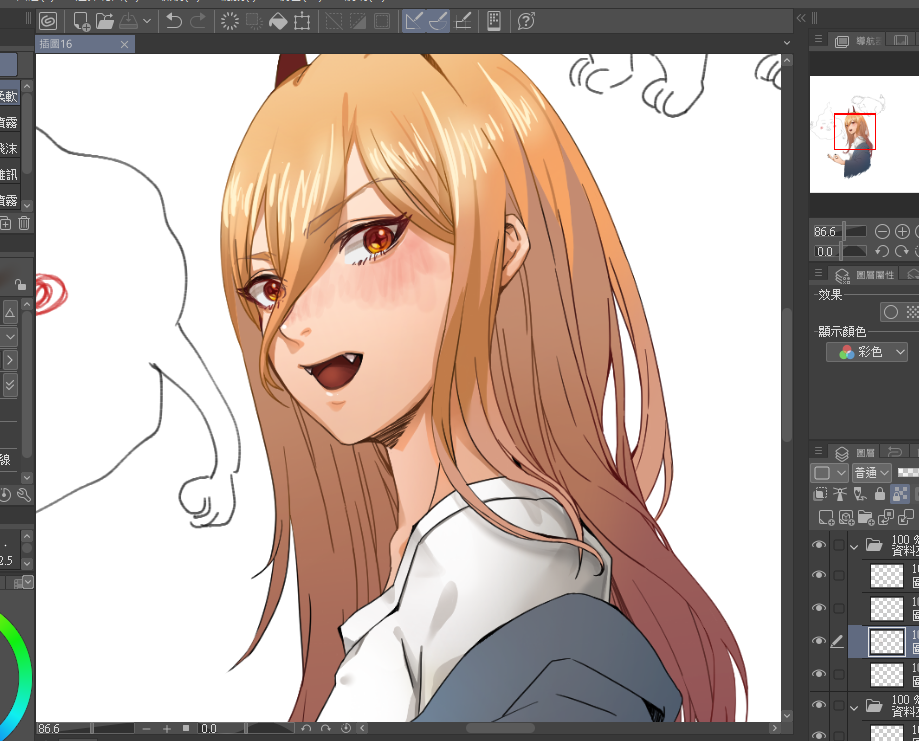Delete sub tool with trash icon
The image size is (919, 741).
pyautogui.click(x=24, y=223)
